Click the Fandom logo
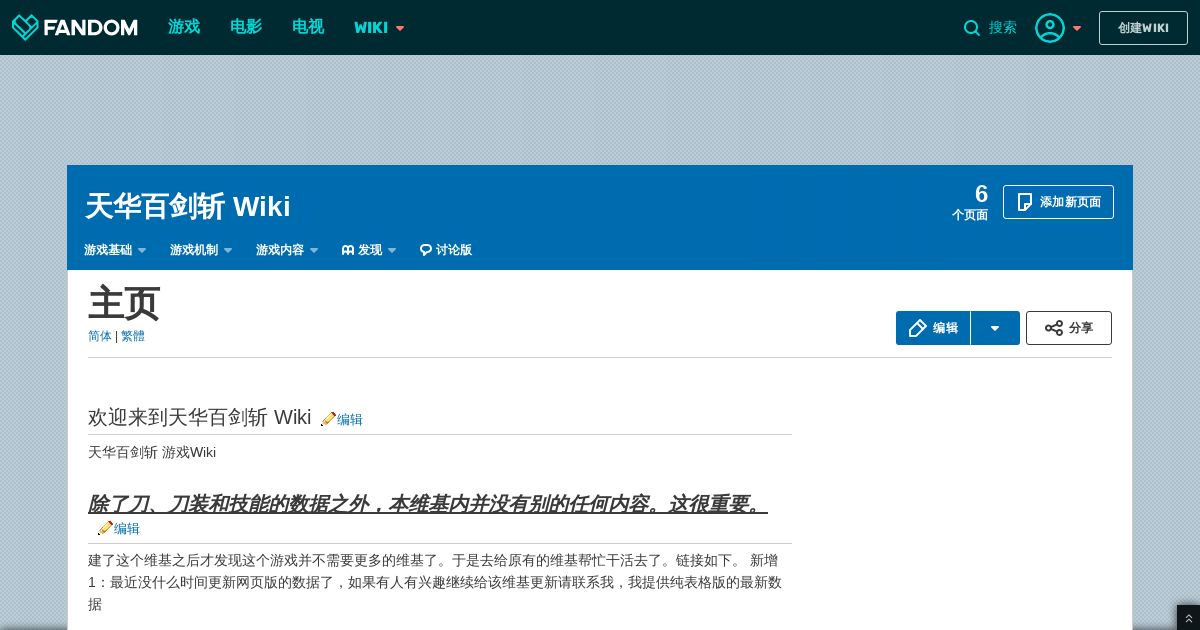The width and height of the screenshot is (1200, 630). click(x=74, y=27)
